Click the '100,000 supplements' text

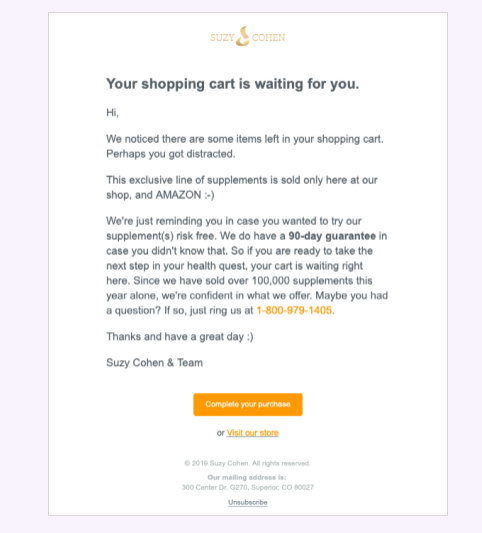(x=312, y=281)
